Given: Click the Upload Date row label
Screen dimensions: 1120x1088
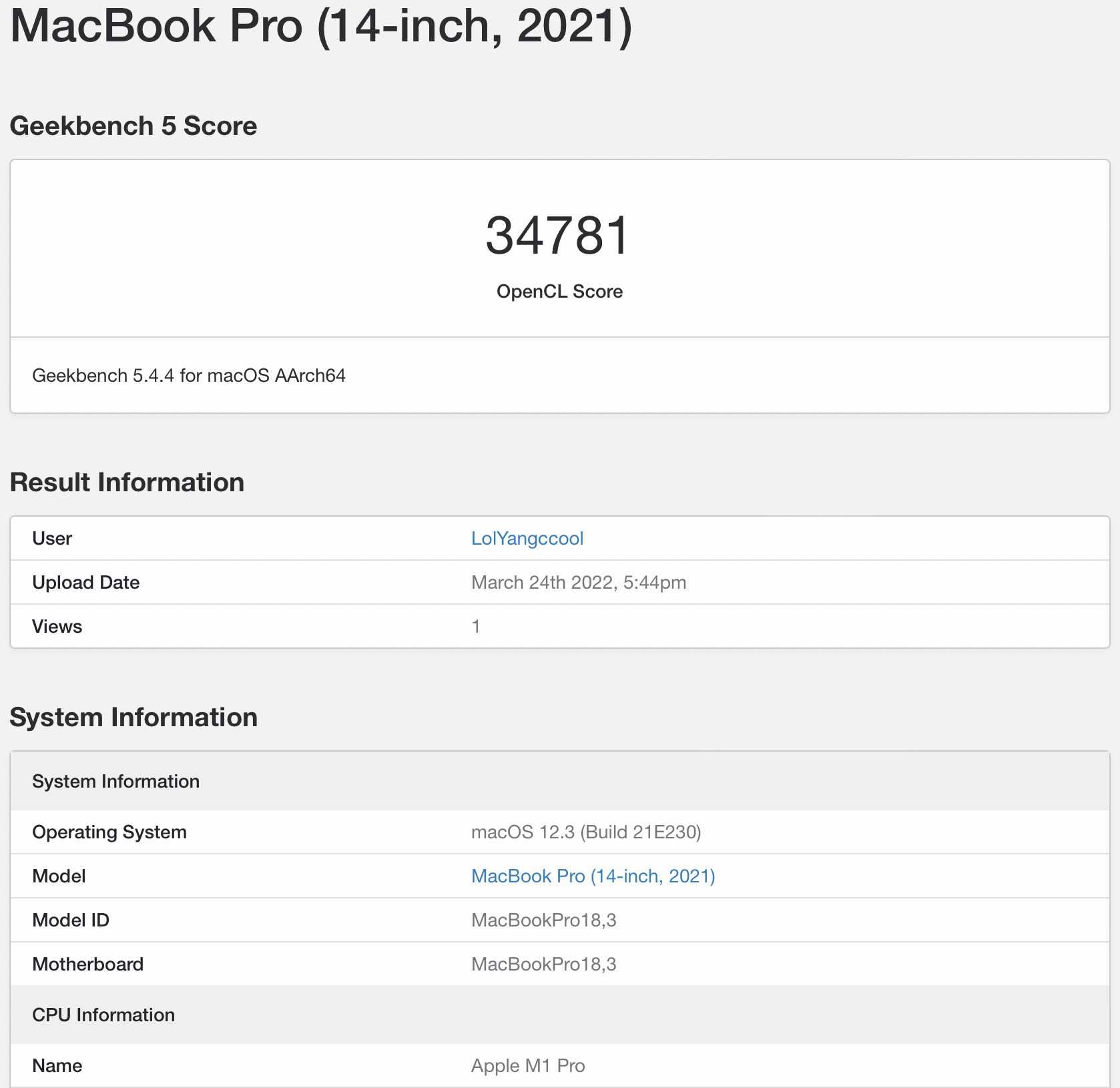Looking at the screenshot, I should 86,583.
